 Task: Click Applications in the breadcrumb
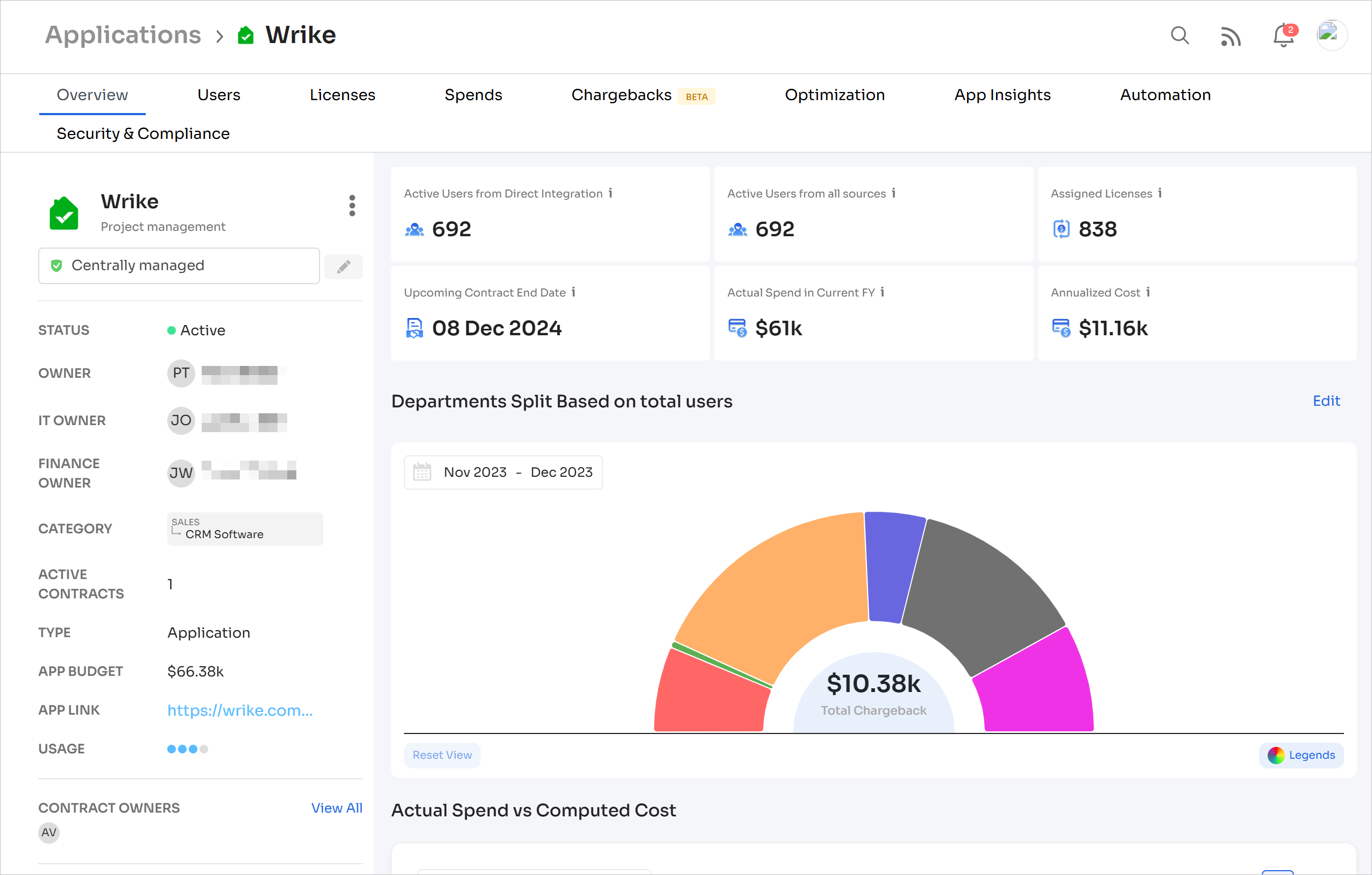click(x=123, y=36)
